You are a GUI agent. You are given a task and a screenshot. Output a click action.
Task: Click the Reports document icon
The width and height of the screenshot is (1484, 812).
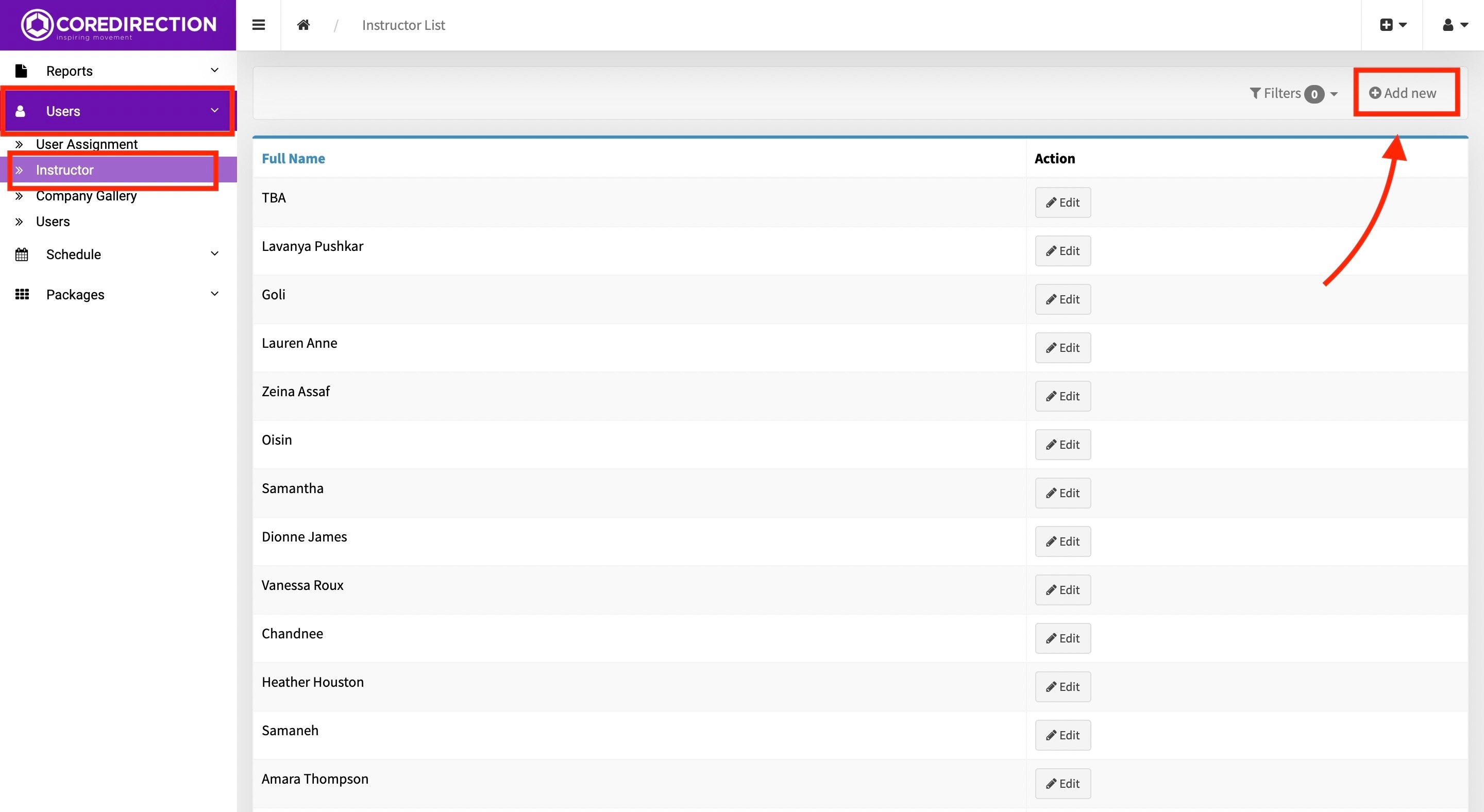tap(21, 71)
